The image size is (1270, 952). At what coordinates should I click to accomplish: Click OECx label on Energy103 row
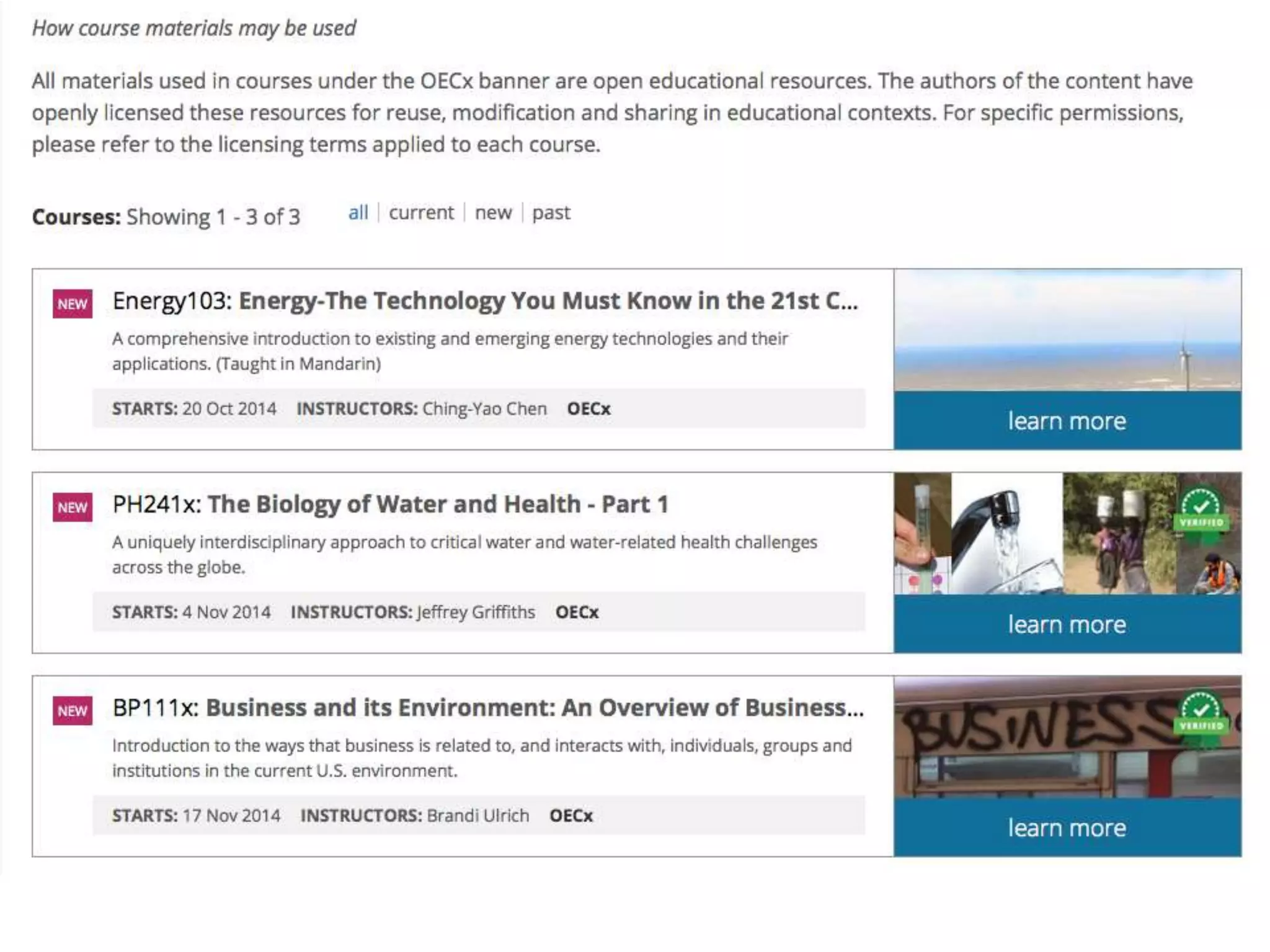tap(588, 409)
